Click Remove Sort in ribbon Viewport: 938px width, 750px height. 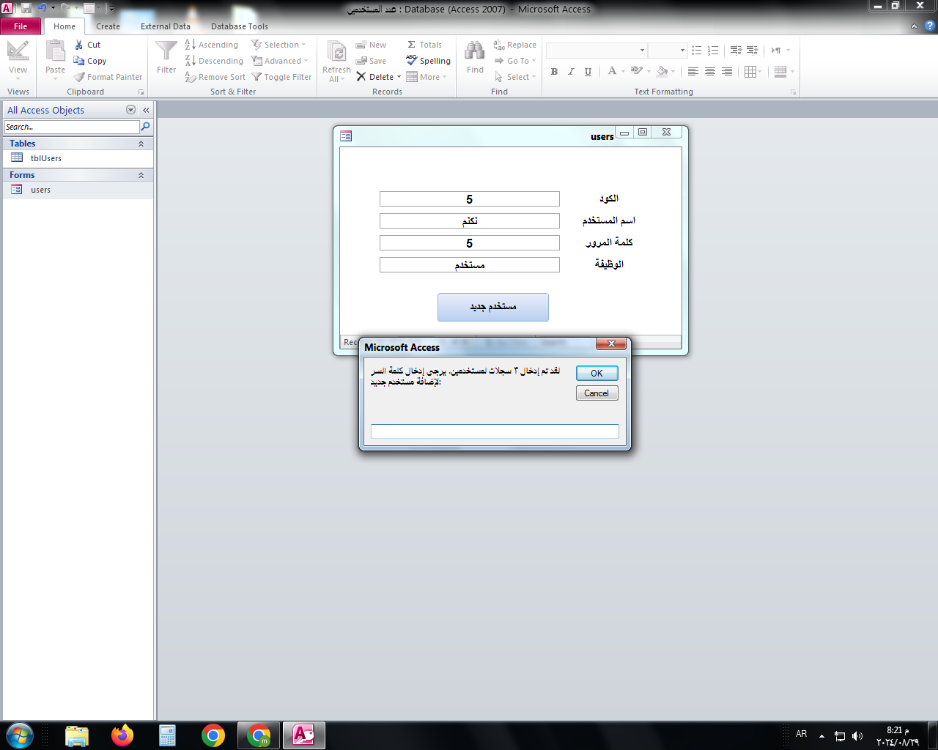(x=215, y=77)
